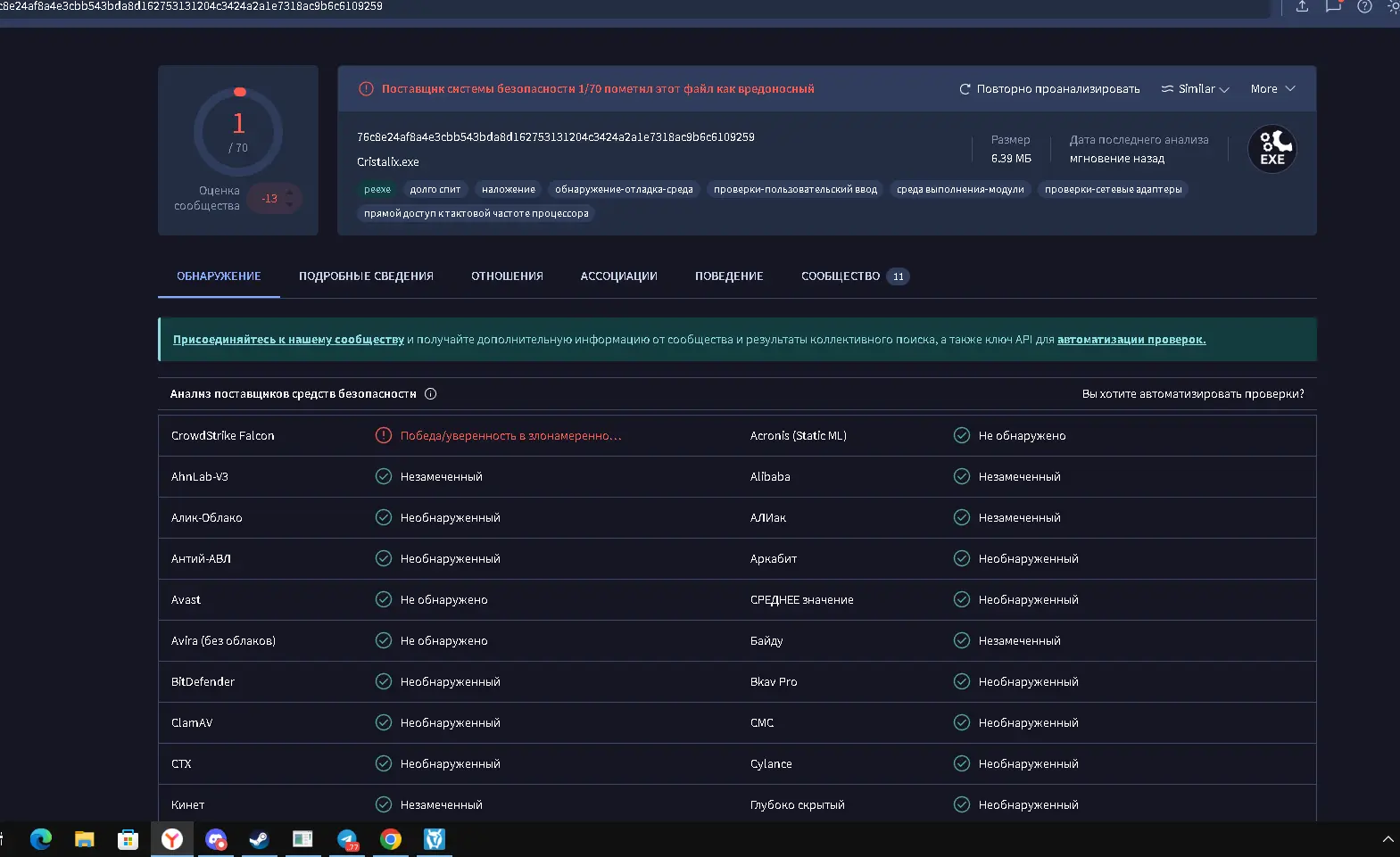This screenshot has height=857, width=1400.
Task: Click the Avira (без облаков) vendor name
Action: coord(224,641)
